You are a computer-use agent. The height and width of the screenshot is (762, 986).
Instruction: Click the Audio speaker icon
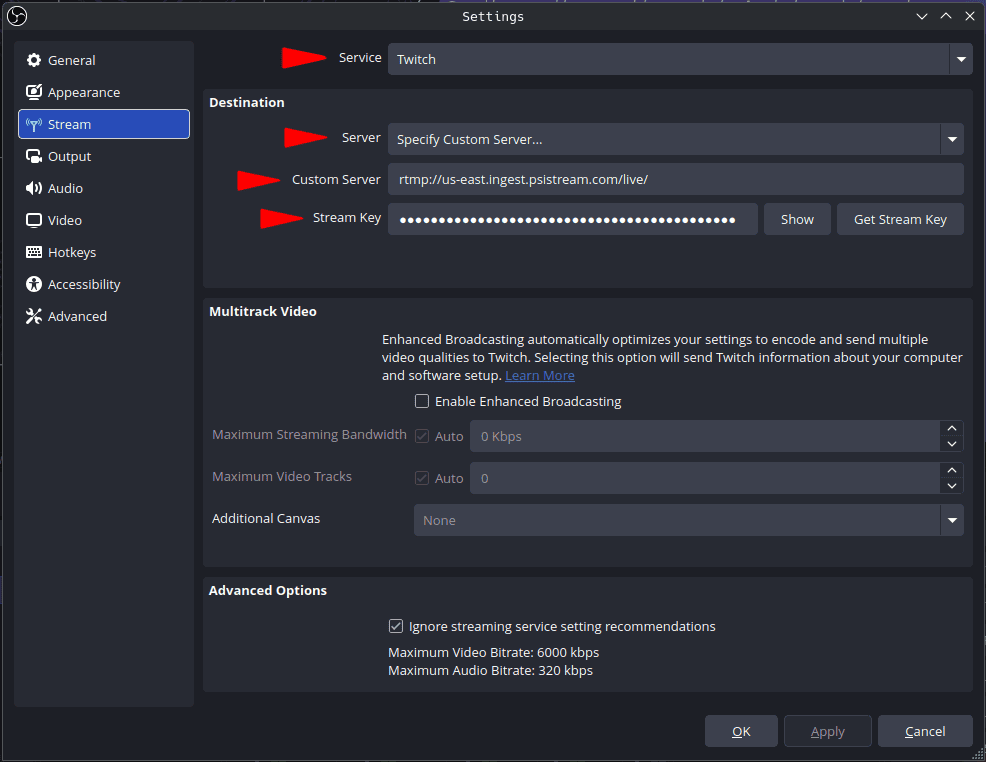[x=34, y=189]
